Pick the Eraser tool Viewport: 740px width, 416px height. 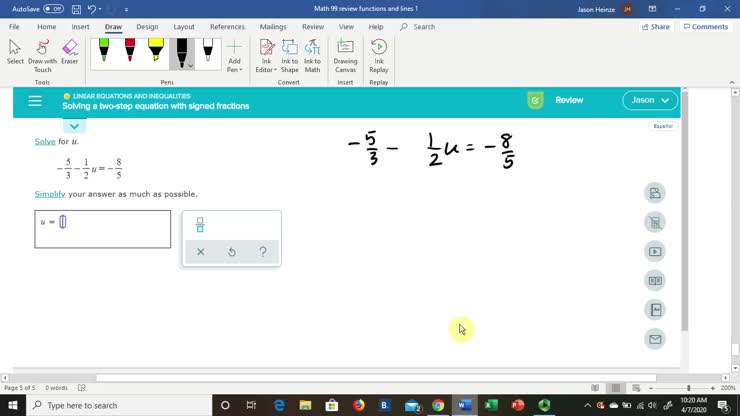(x=69, y=52)
